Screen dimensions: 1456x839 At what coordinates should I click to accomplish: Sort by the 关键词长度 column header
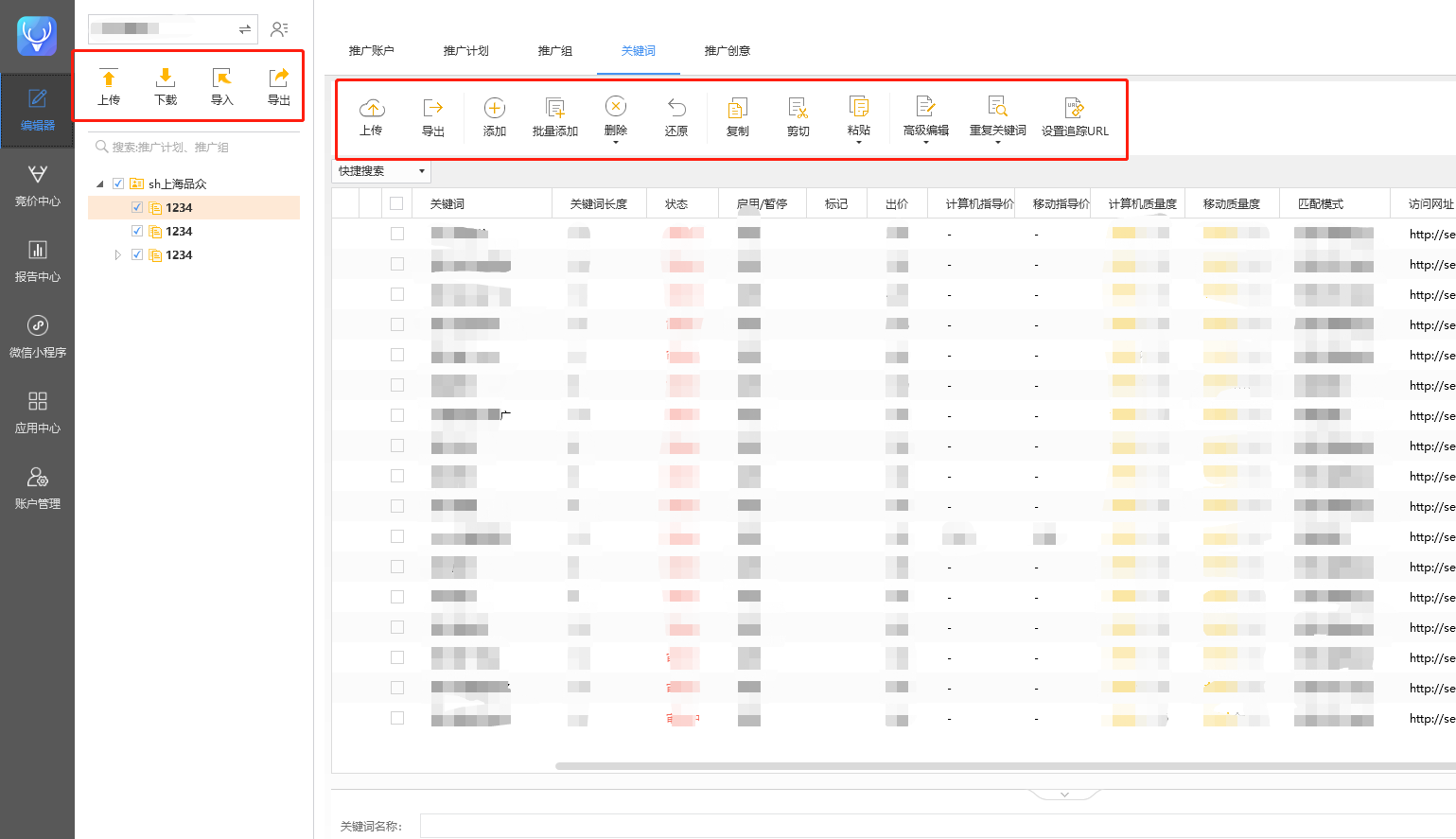coord(599,203)
